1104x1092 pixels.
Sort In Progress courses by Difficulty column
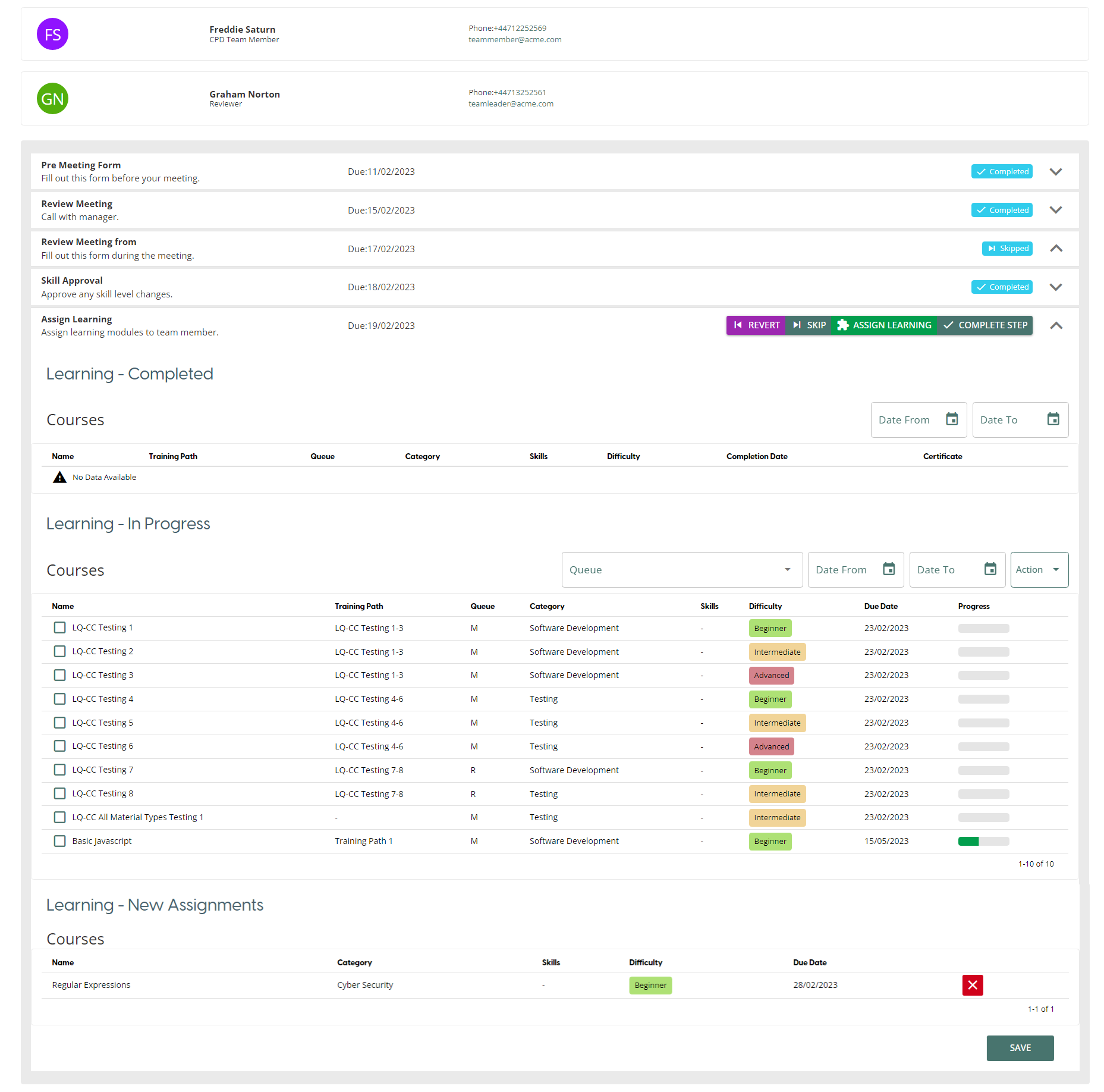click(765, 606)
